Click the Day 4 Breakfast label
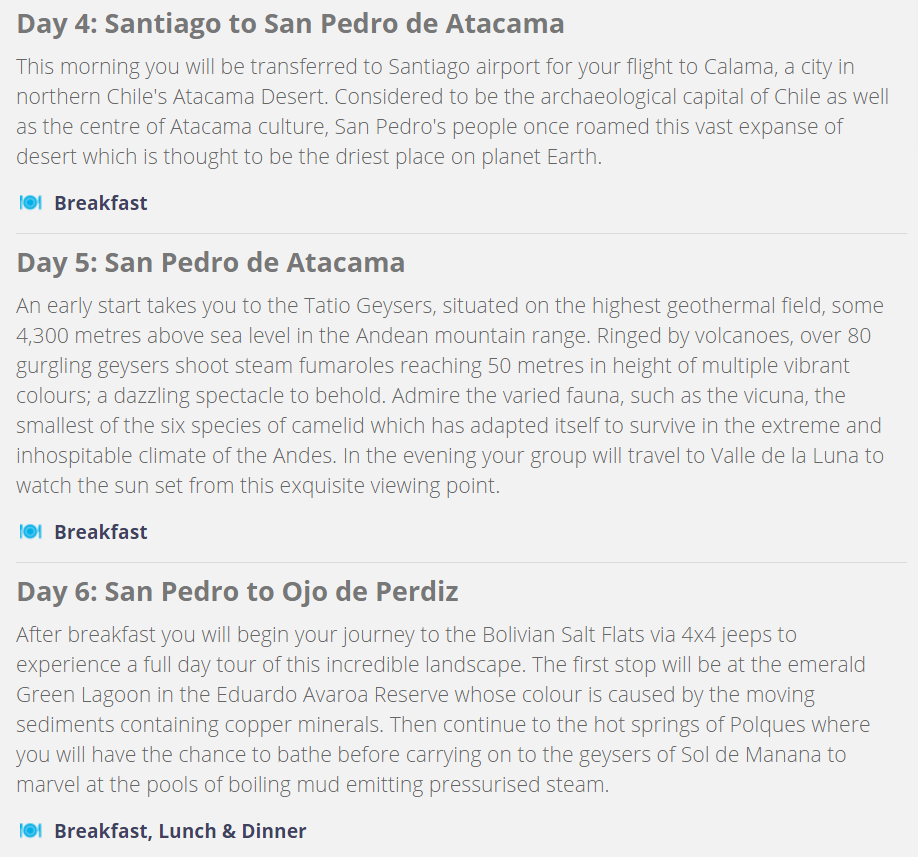This screenshot has height=857, width=918. (x=101, y=203)
